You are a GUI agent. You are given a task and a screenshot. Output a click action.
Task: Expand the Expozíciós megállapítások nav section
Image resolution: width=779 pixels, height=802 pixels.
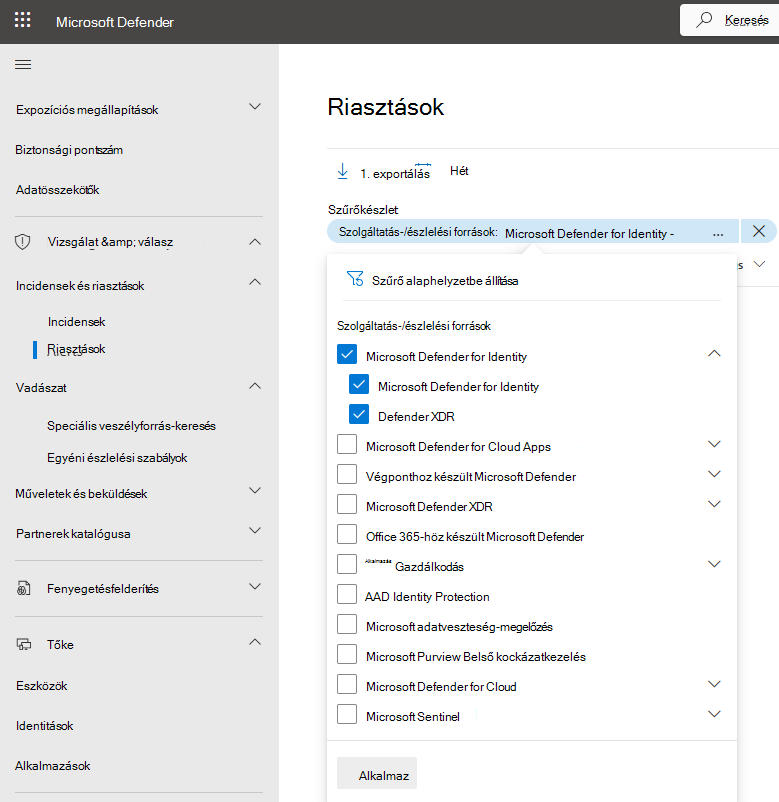(x=255, y=106)
